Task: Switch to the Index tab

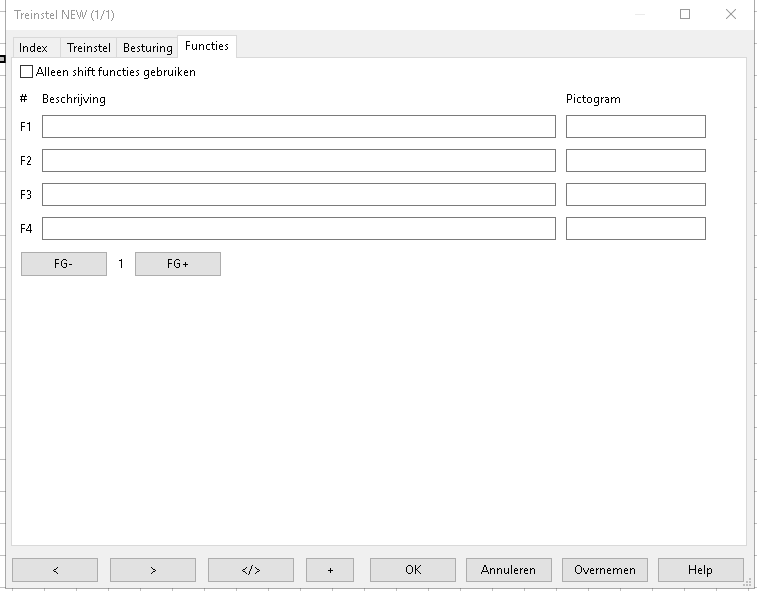Action: [33, 48]
